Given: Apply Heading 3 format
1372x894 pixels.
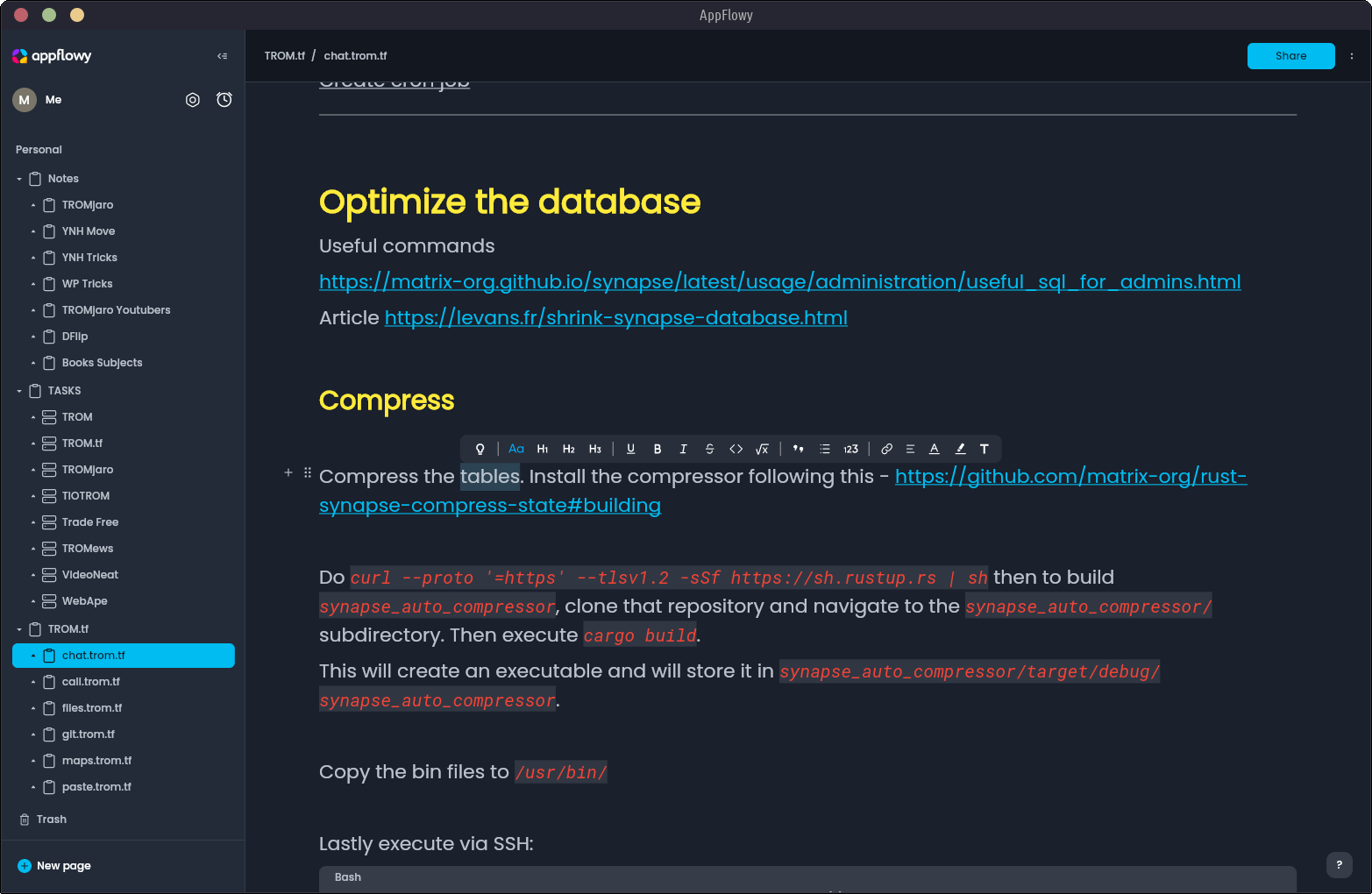Looking at the screenshot, I should point(595,449).
